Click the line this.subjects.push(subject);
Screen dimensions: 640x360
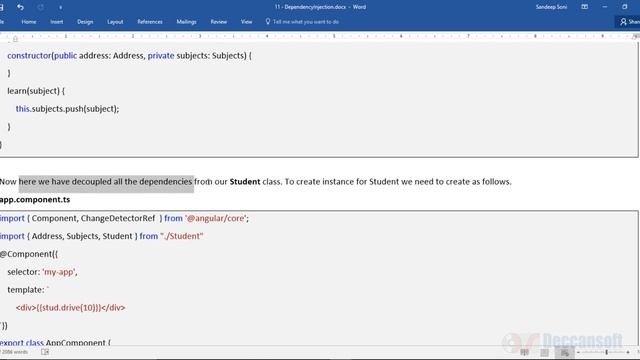[67, 109]
